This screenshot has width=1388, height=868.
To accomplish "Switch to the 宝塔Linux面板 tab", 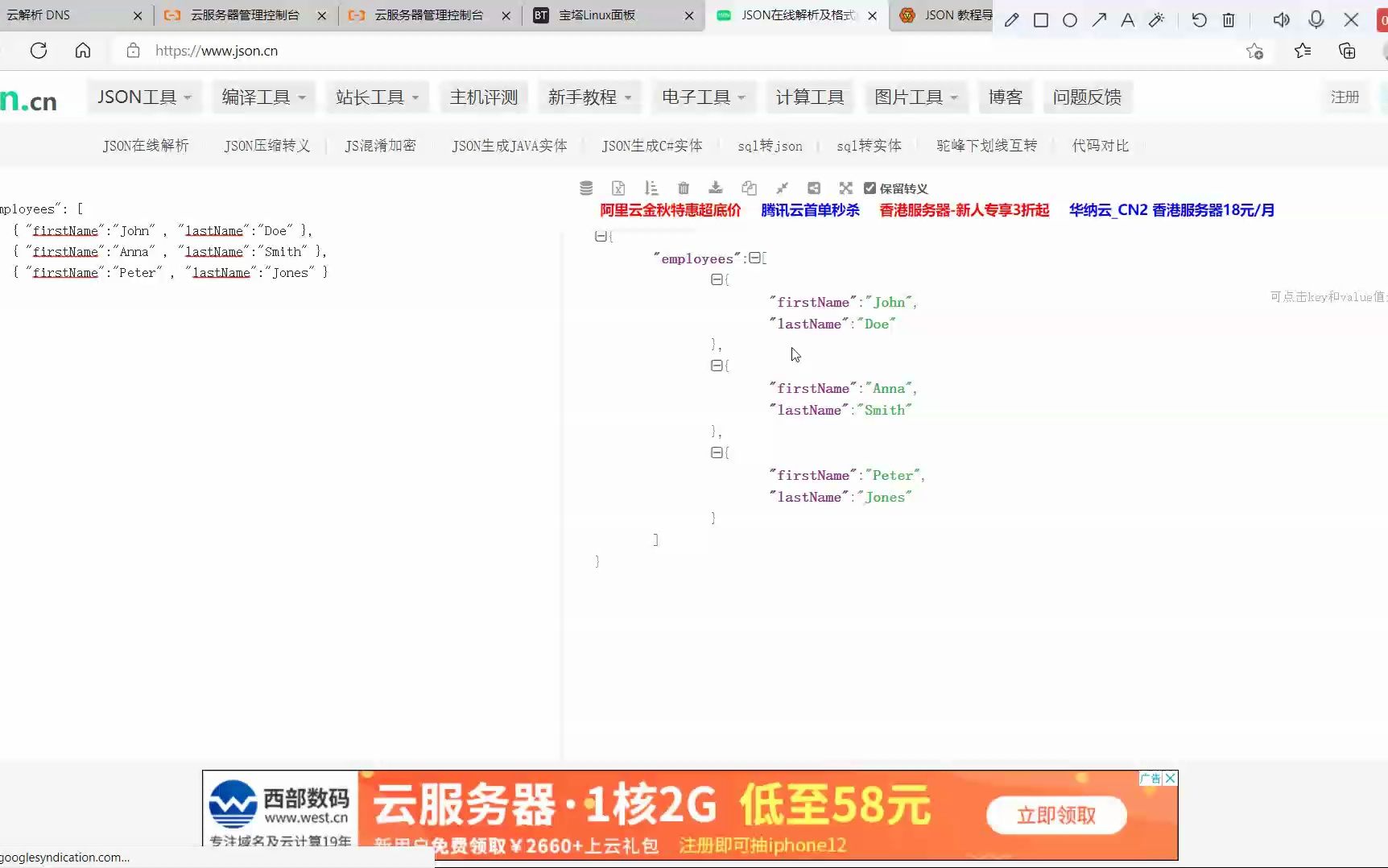I will (x=613, y=15).
